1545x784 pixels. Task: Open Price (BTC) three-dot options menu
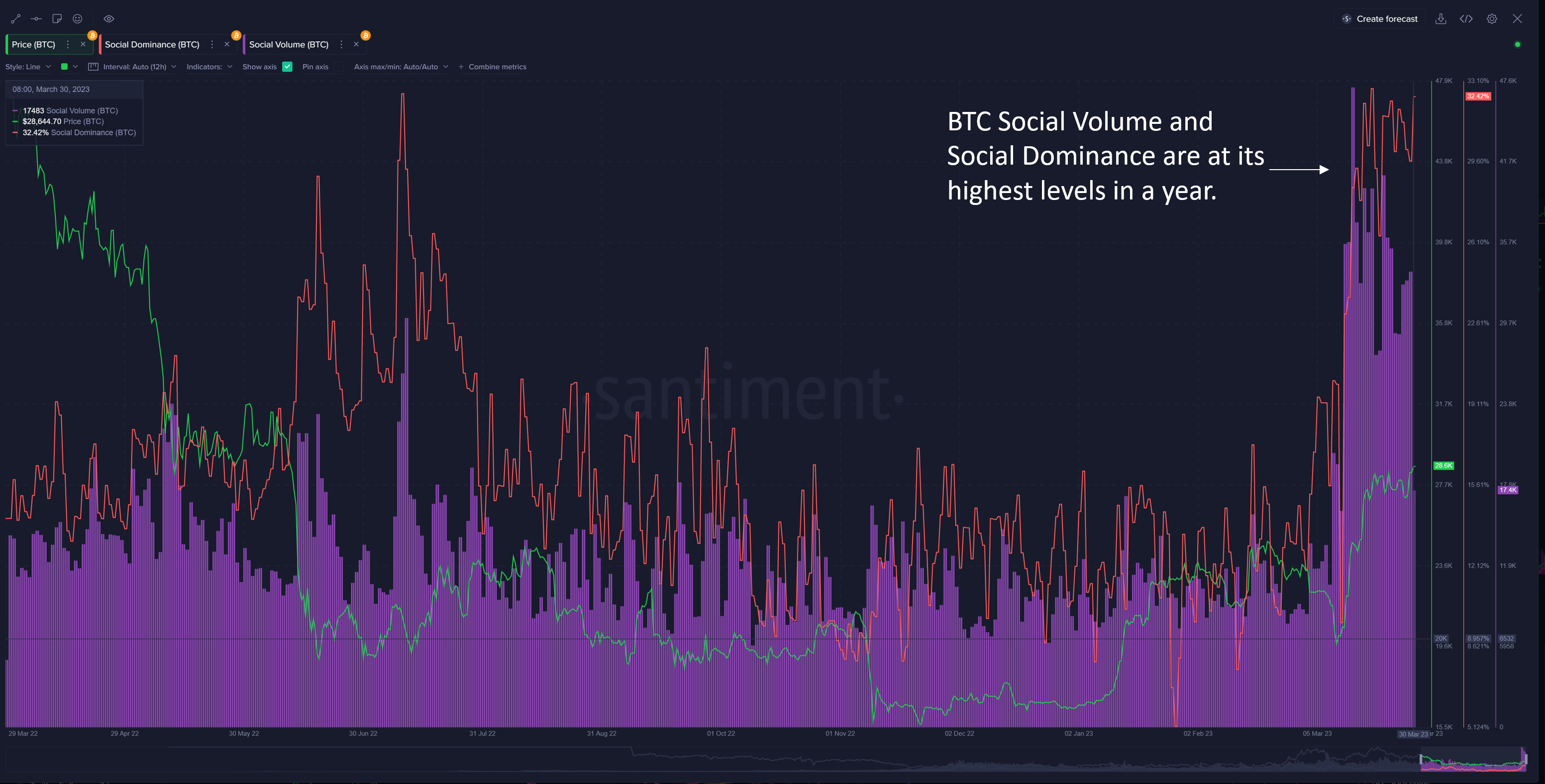click(68, 44)
